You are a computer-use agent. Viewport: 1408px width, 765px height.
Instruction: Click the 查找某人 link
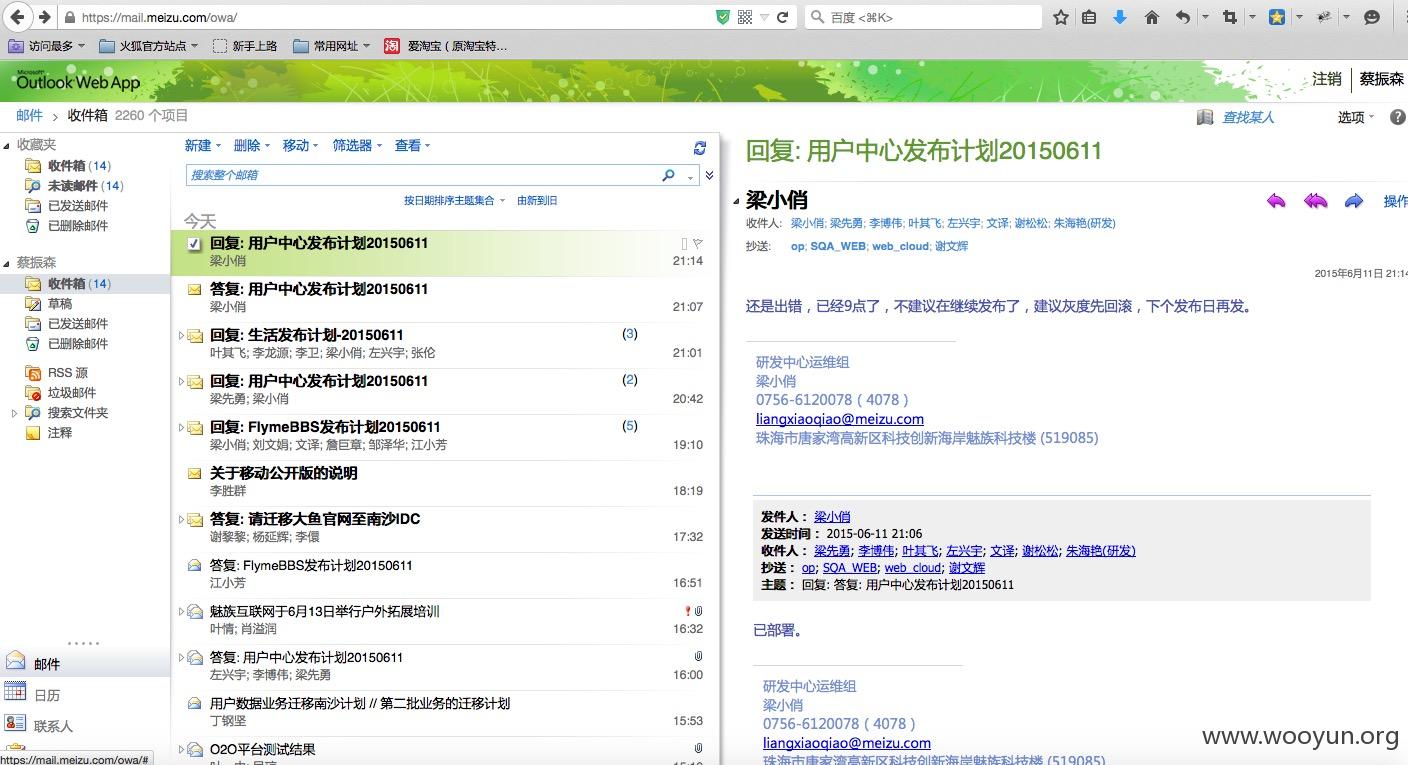click(x=1248, y=117)
